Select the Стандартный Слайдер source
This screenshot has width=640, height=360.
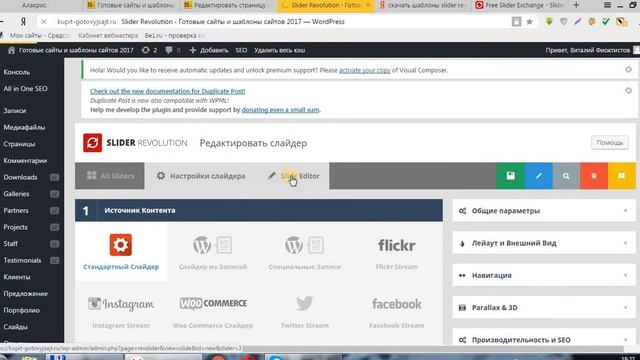[x=121, y=252]
